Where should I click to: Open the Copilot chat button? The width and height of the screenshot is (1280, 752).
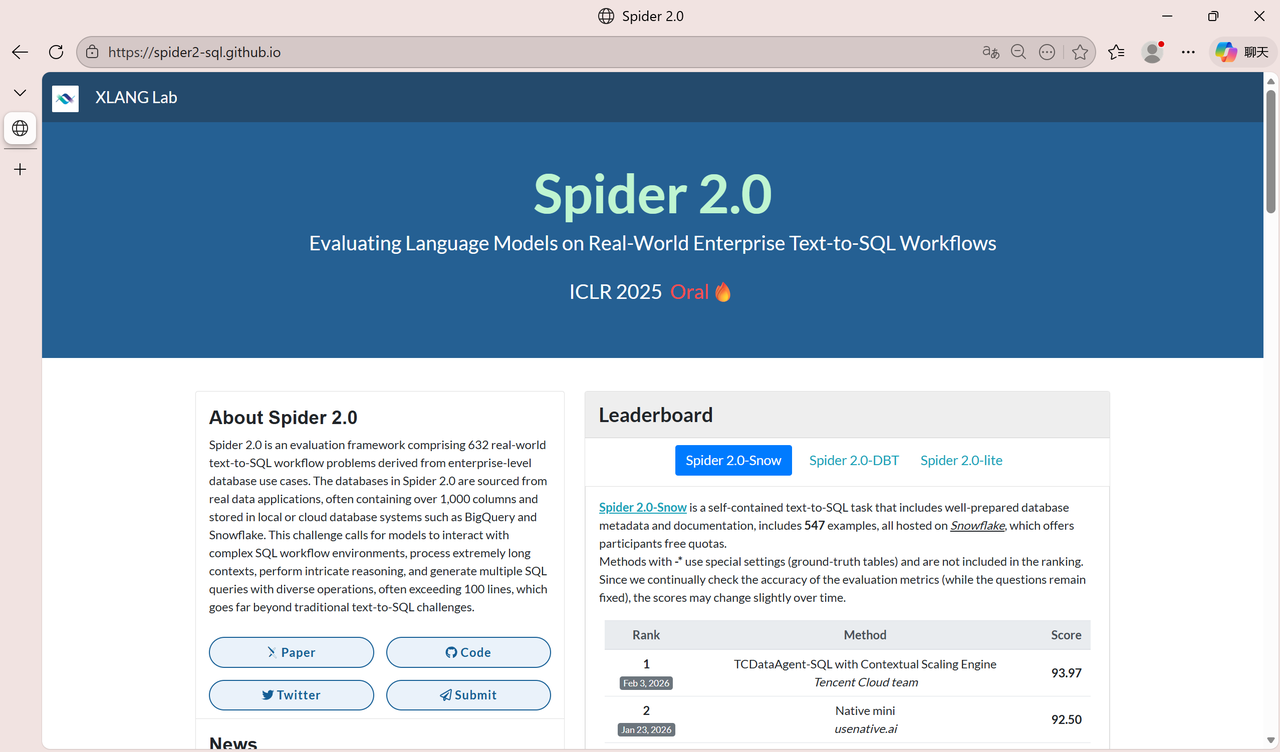click(x=1242, y=52)
